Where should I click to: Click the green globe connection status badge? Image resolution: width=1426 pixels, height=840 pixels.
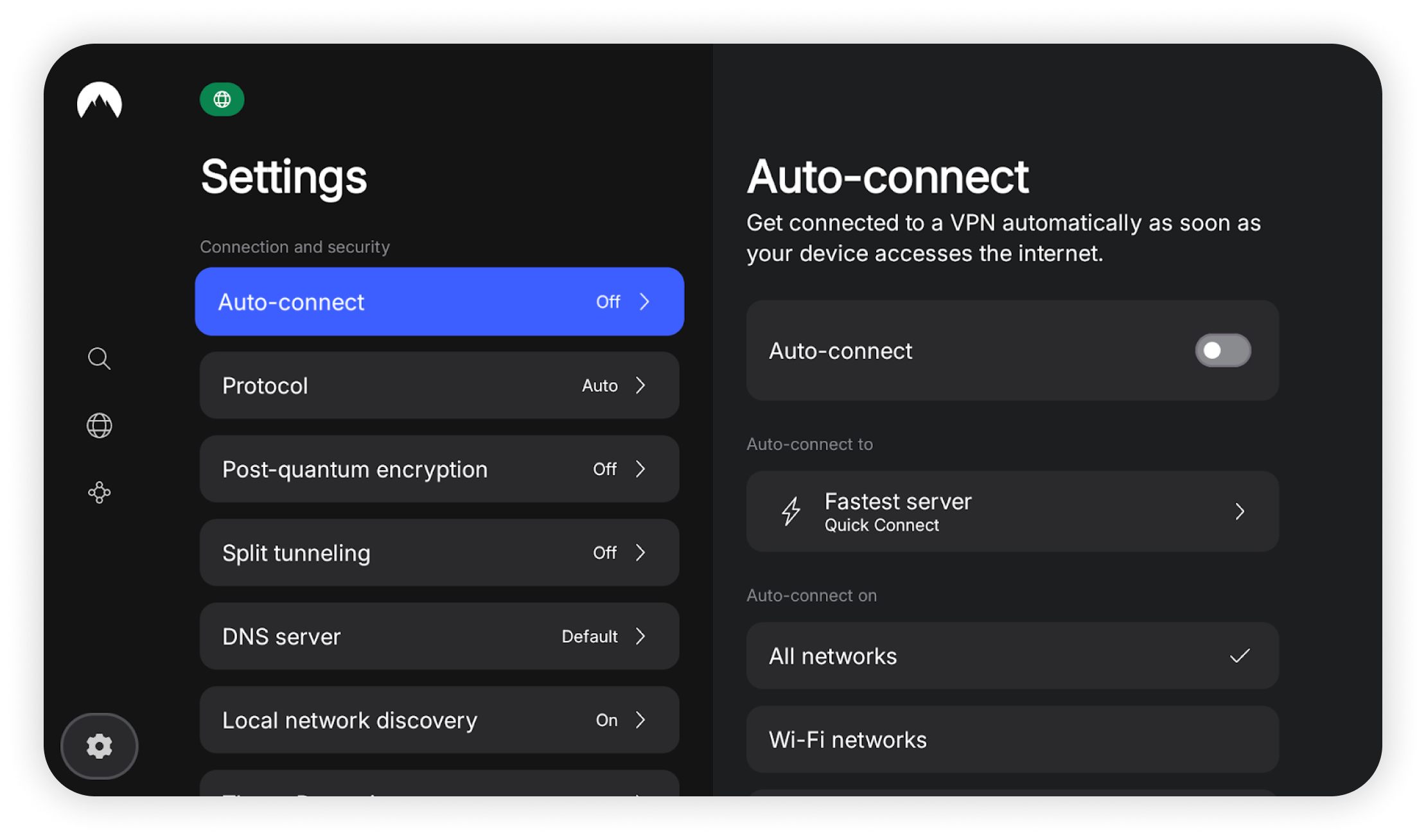(222, 100)
